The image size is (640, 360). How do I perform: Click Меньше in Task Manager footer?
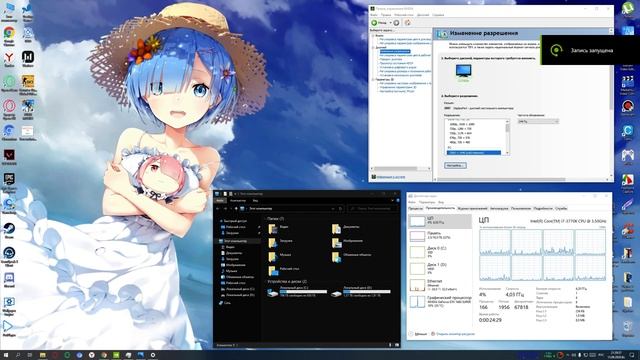[418, 334]
